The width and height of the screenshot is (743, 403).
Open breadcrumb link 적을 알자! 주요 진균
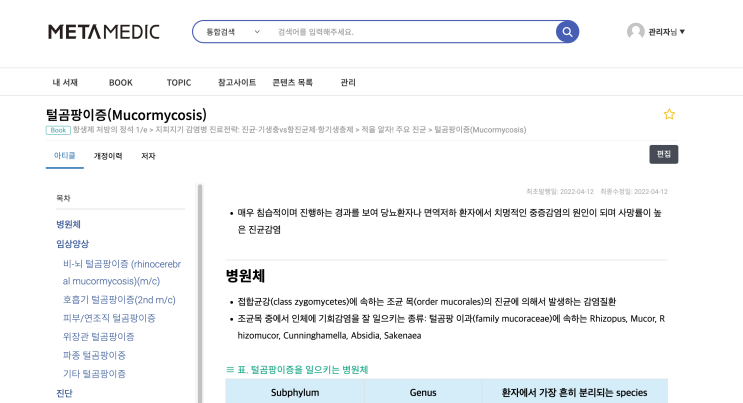(x=393, y=129)
